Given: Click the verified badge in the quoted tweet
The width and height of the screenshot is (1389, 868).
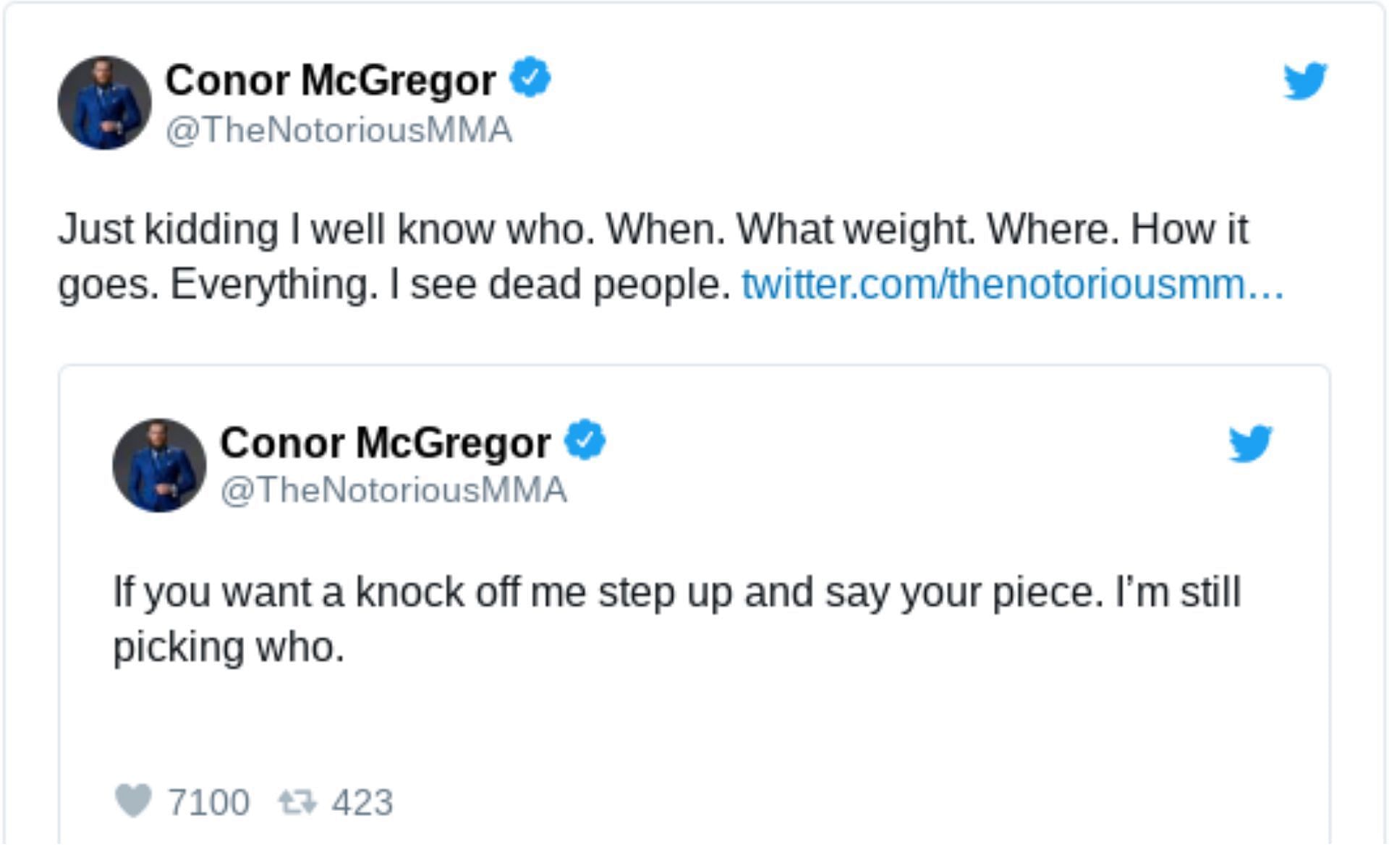Looking at the screenshot, I should pyautogui.click(x=585, y=440).
